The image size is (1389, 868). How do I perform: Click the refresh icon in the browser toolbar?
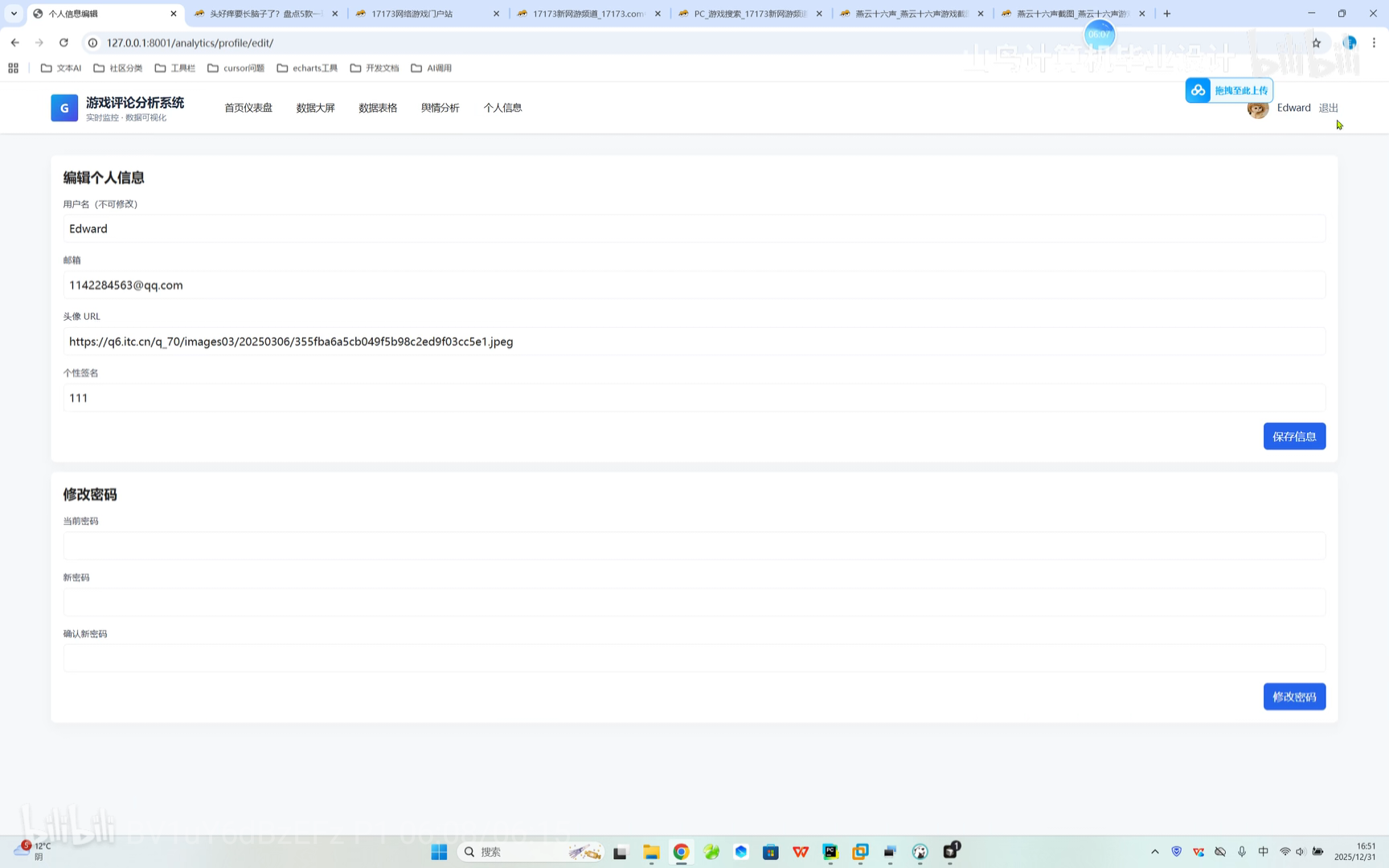(x=64, y=43)
